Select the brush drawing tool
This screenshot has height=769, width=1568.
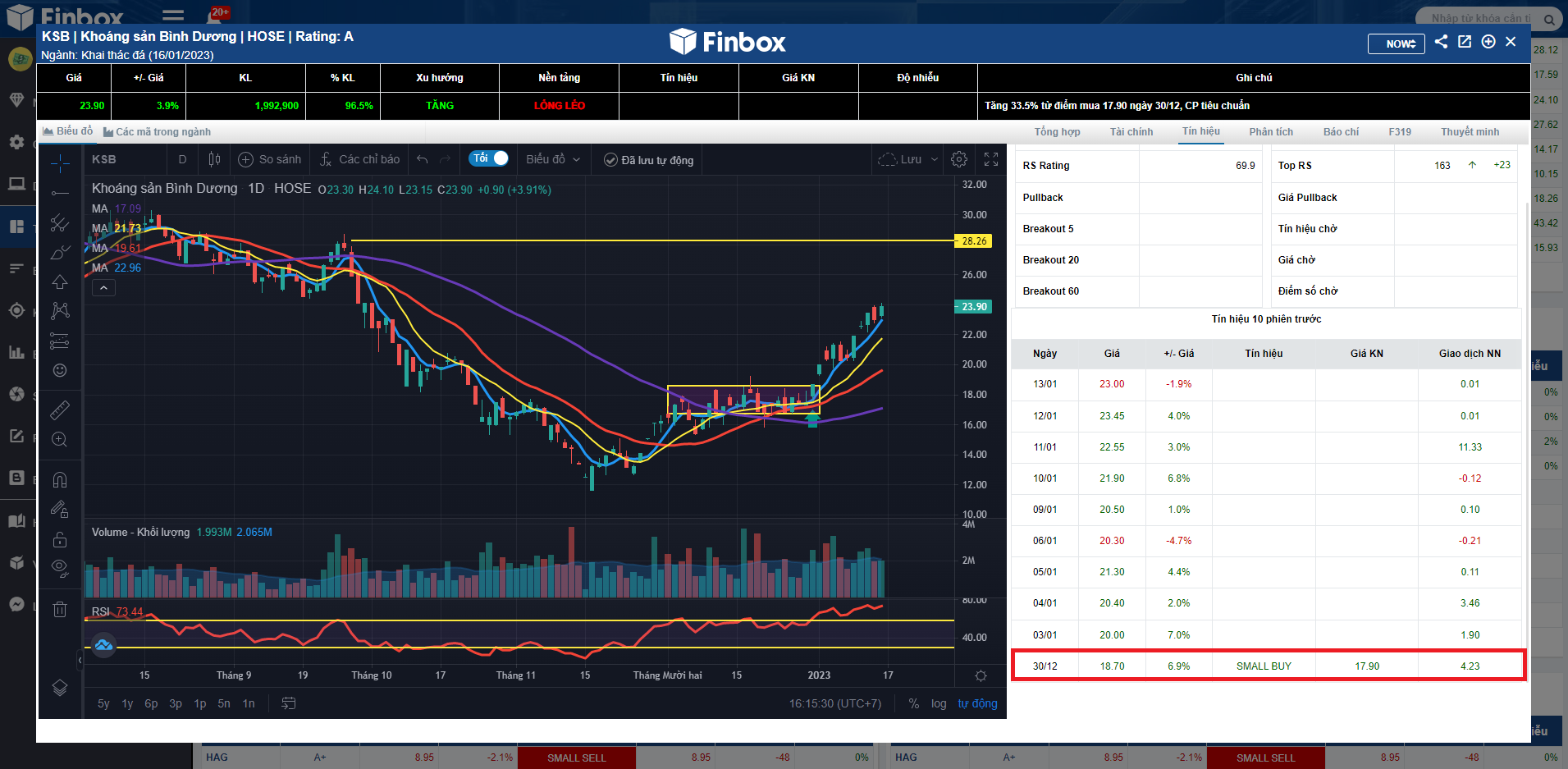60,252
